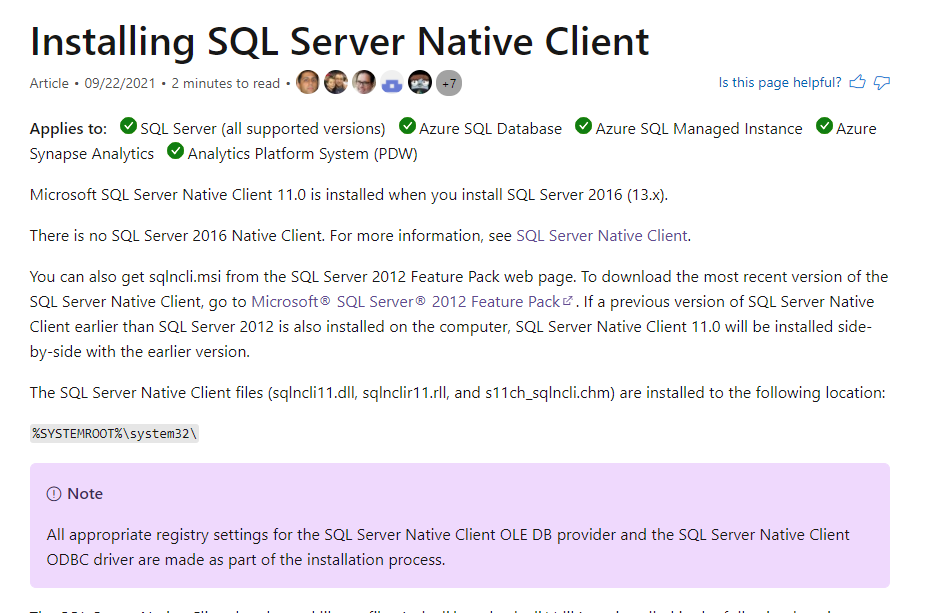Show the +7 additional contributors

[x=449, y=83]
